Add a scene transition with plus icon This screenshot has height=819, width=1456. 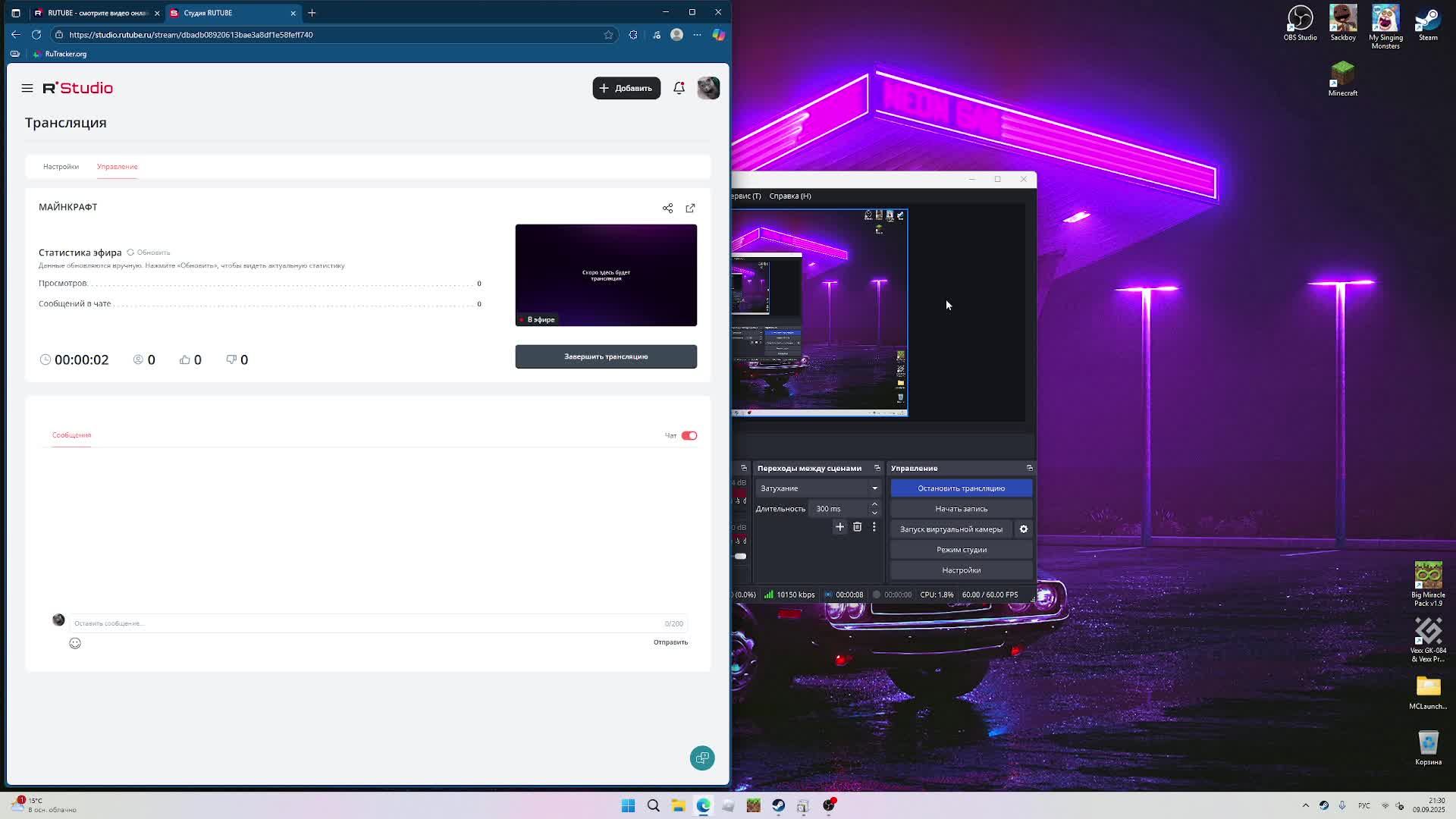point(839,527)
